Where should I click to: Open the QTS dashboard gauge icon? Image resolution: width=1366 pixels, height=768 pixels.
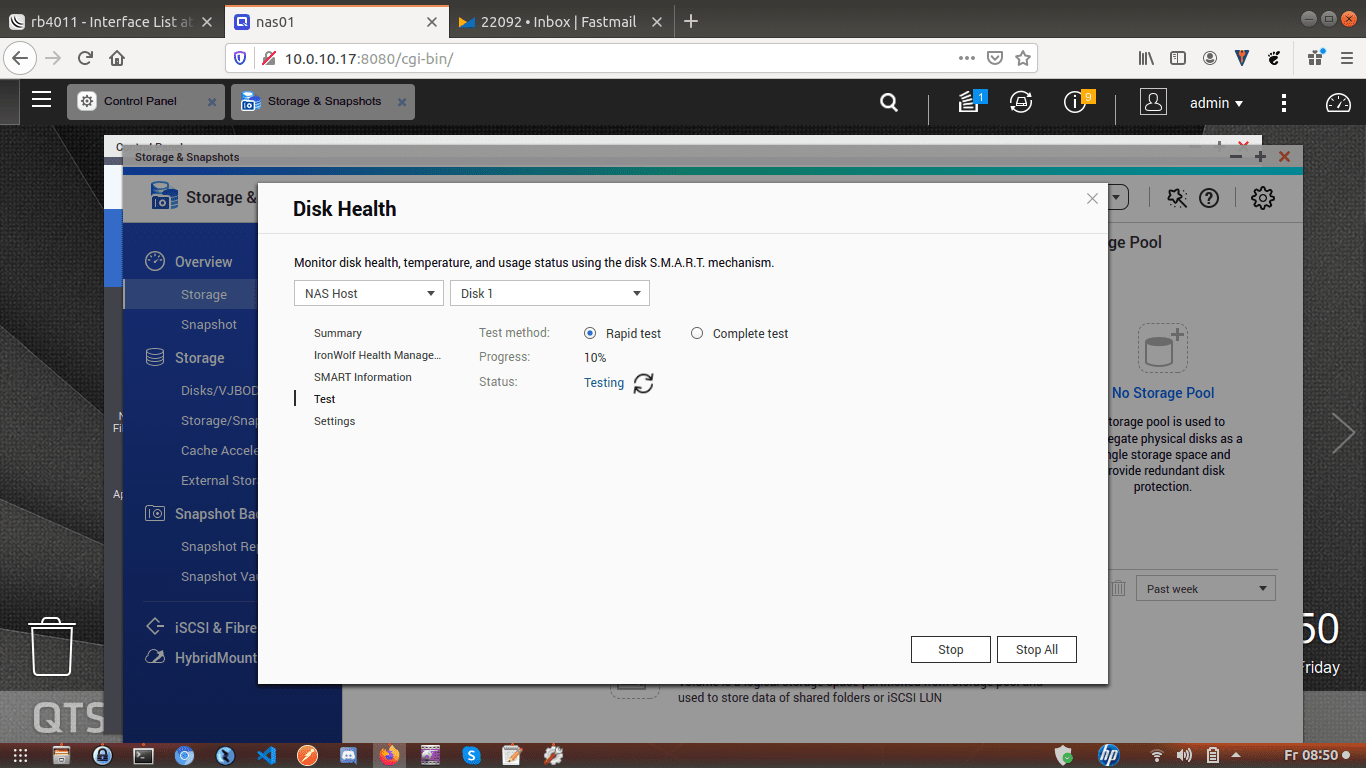click(x=1338, y=102)
